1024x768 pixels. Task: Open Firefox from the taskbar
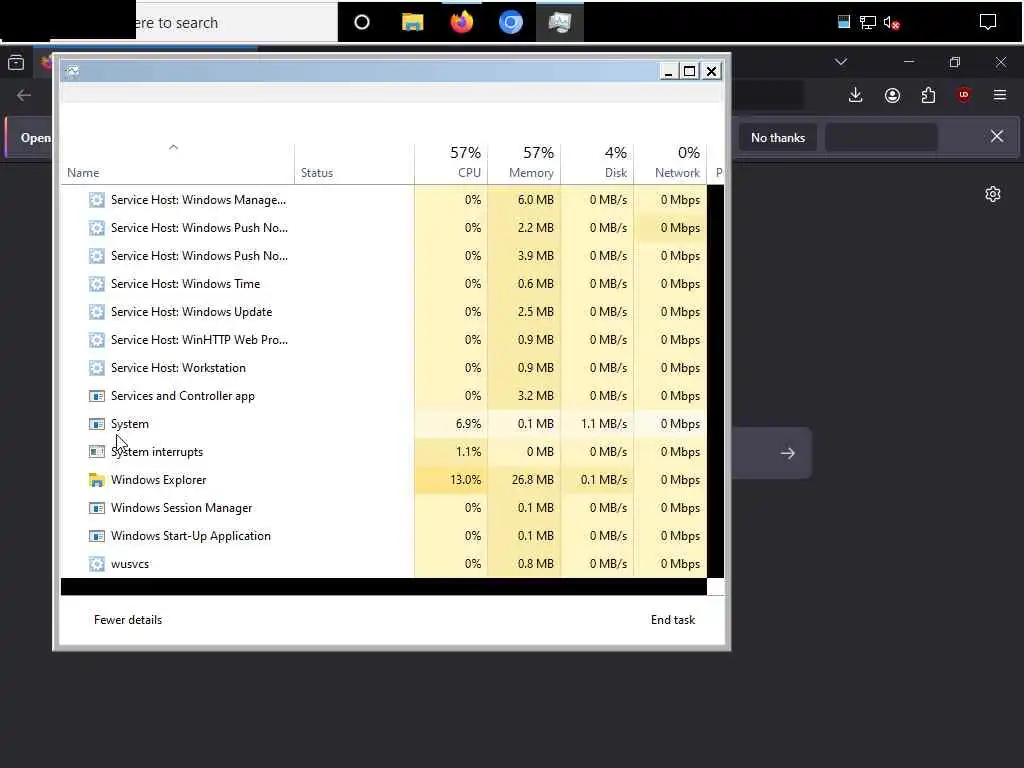coord(462,23)
